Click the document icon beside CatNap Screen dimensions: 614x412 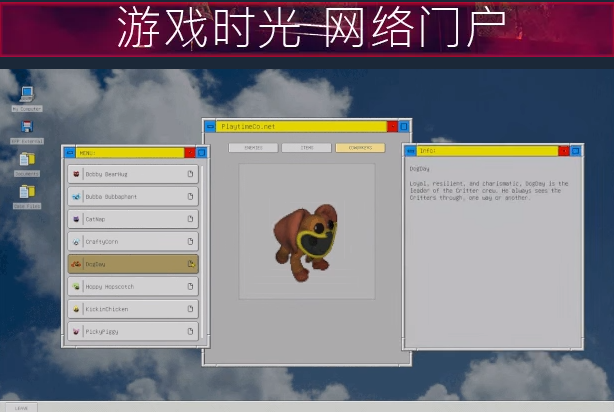(x=190, y=219)
